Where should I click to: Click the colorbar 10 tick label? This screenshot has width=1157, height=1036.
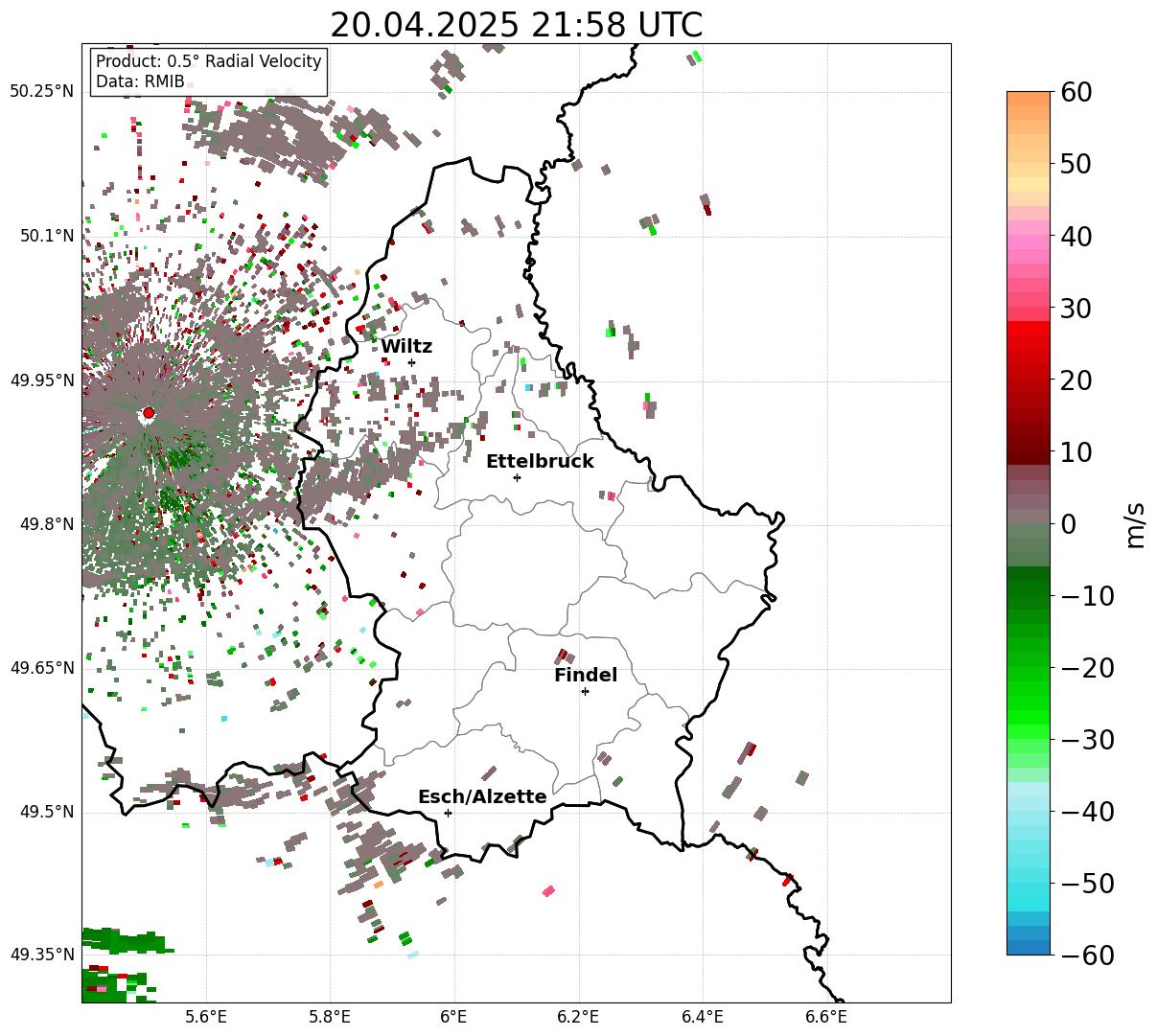[1075, 451]
